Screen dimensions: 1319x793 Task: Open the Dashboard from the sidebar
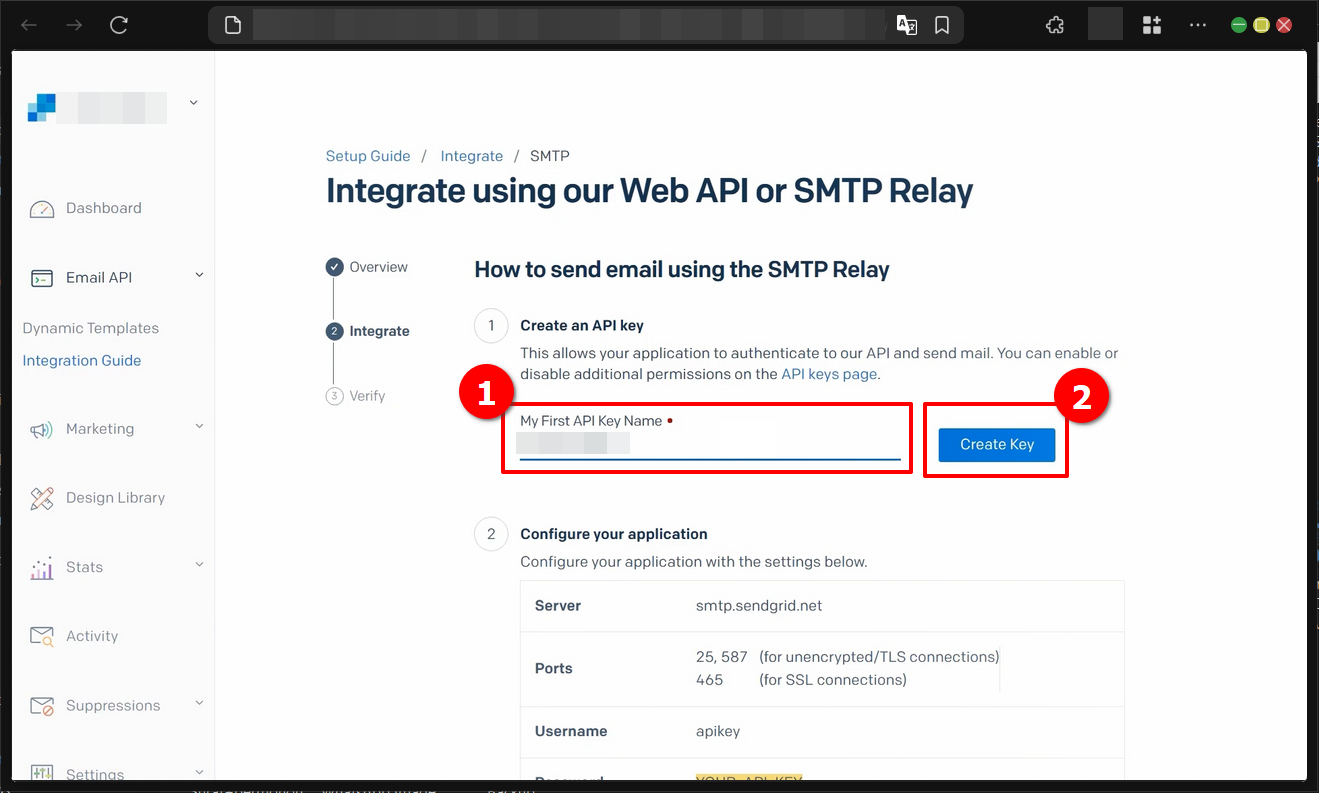[42, 208]
